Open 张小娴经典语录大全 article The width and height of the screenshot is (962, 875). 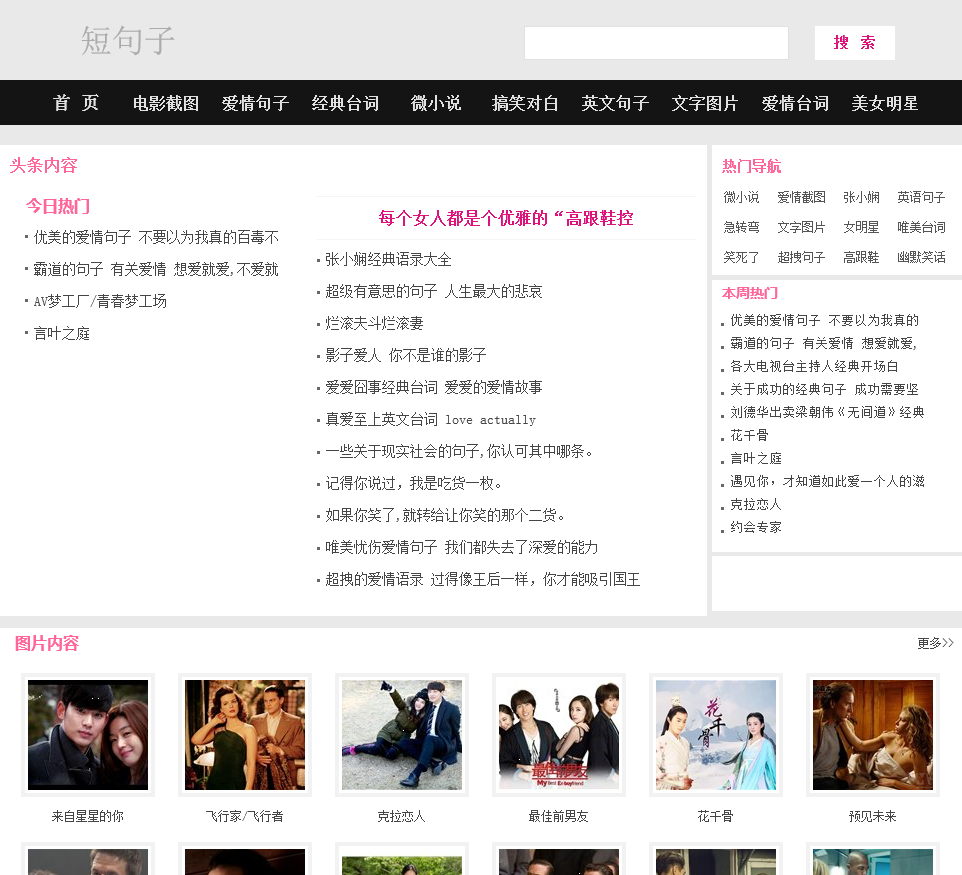tap(388, 260)
